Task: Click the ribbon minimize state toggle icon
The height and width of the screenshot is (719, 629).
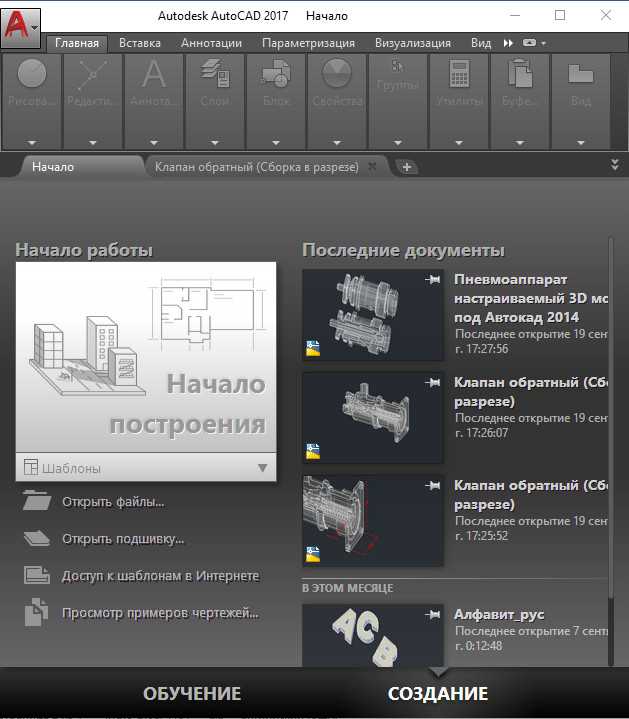Action: 530,43
